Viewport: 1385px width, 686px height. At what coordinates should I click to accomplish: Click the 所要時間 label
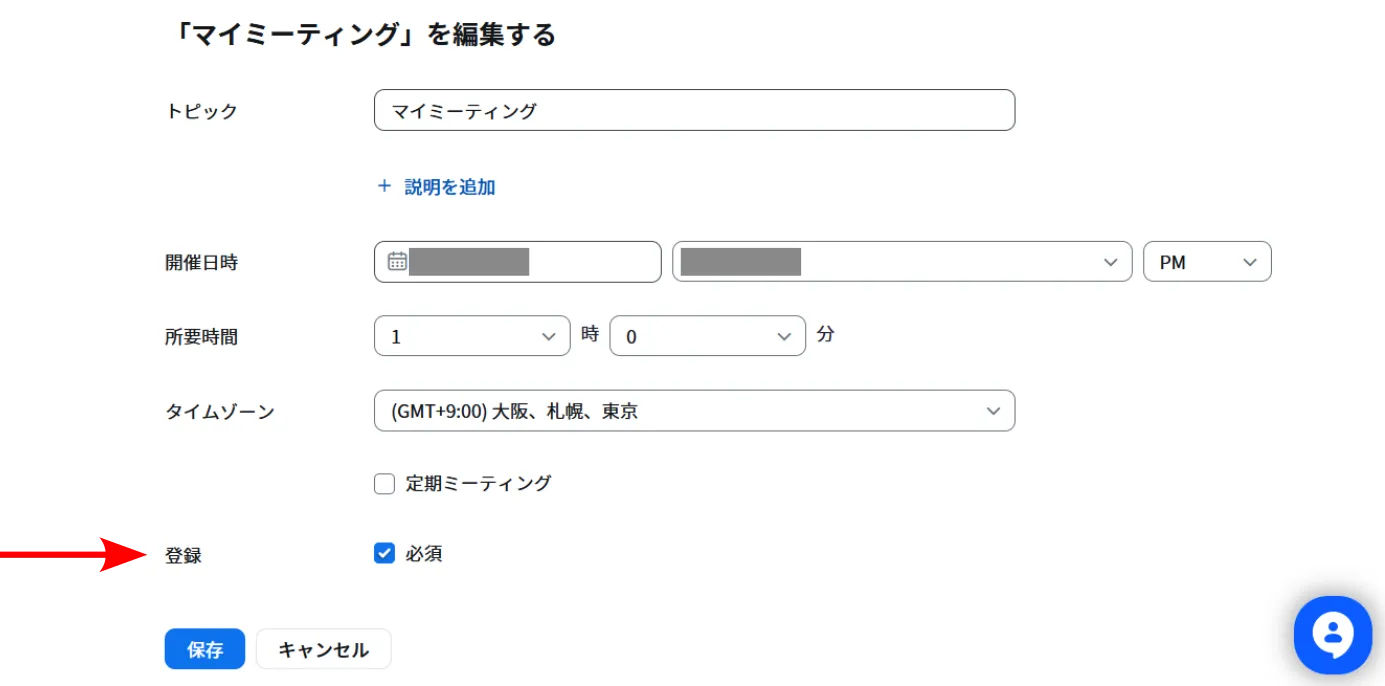pos(201,337)
